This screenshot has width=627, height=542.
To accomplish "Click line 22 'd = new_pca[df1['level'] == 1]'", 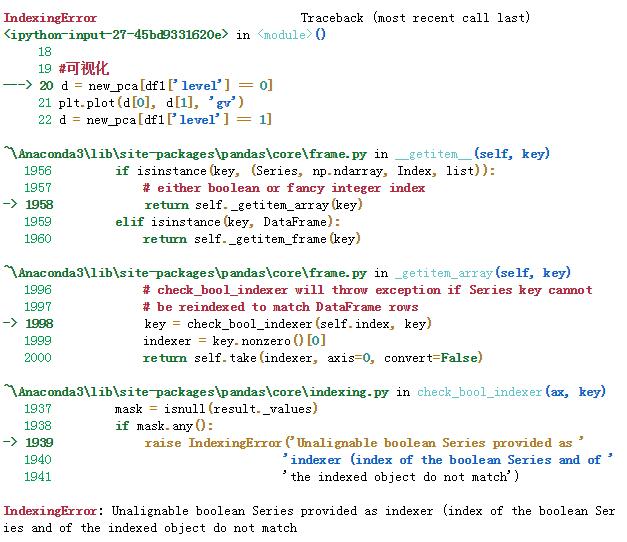I will pos(166,120).
